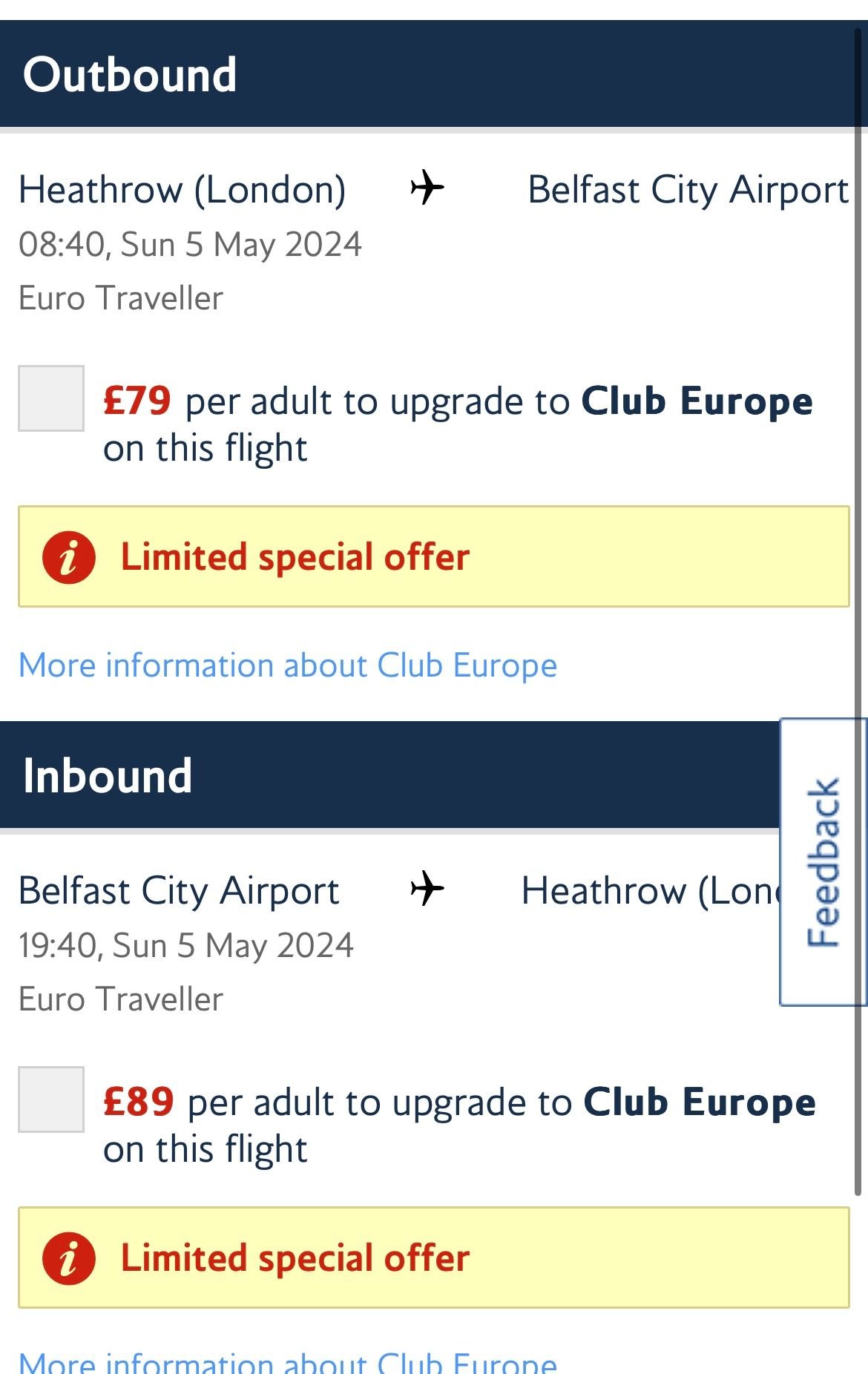Click outbound destination Belfast City Airport
The height and width of the screenshot is (1374, 868).
click(x=688, y=190)
